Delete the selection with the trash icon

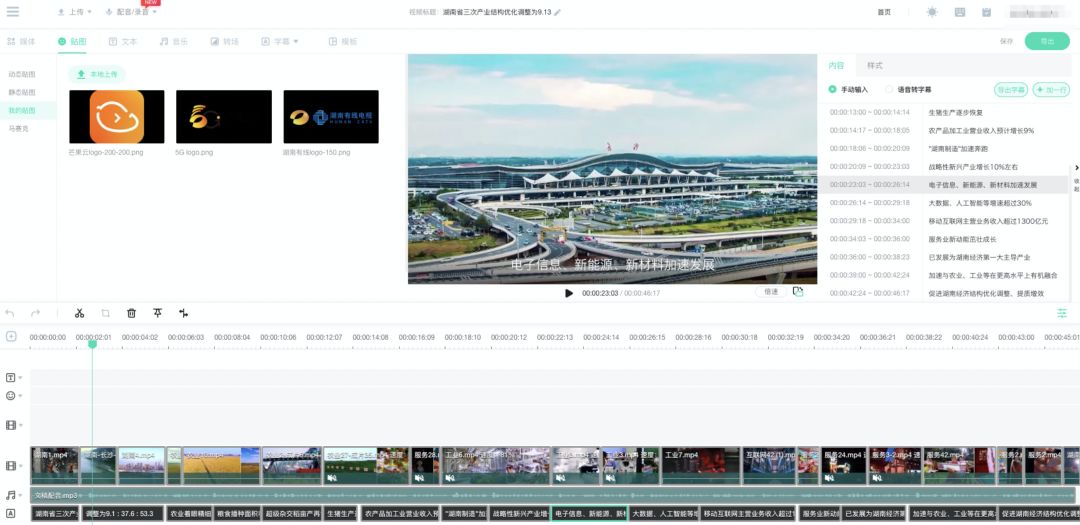(x=131, y=313)
